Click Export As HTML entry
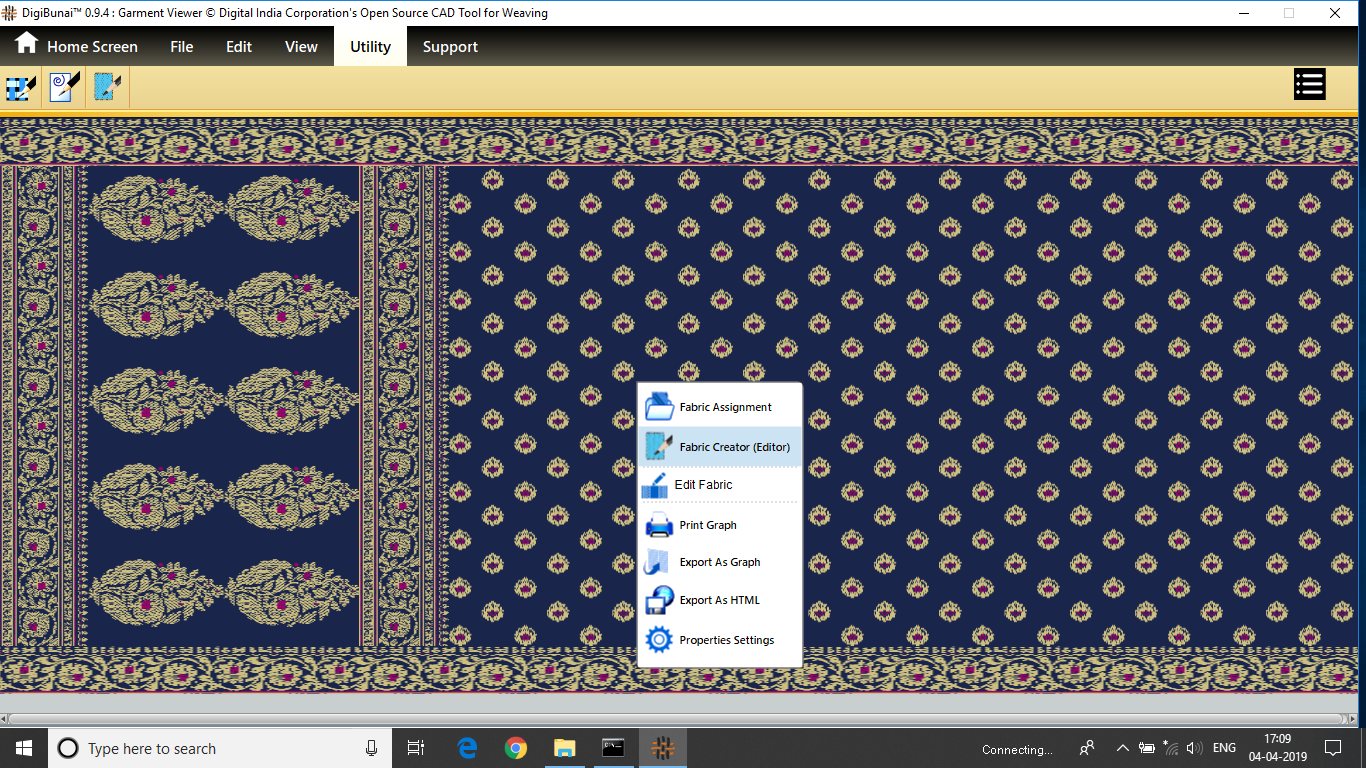Viewport: 1366px width, 768px height. point(719,600)
